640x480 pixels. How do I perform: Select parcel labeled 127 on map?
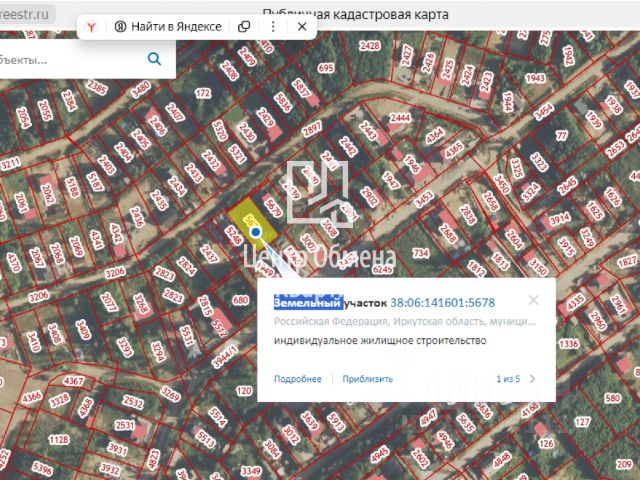(x=582, y=422)
